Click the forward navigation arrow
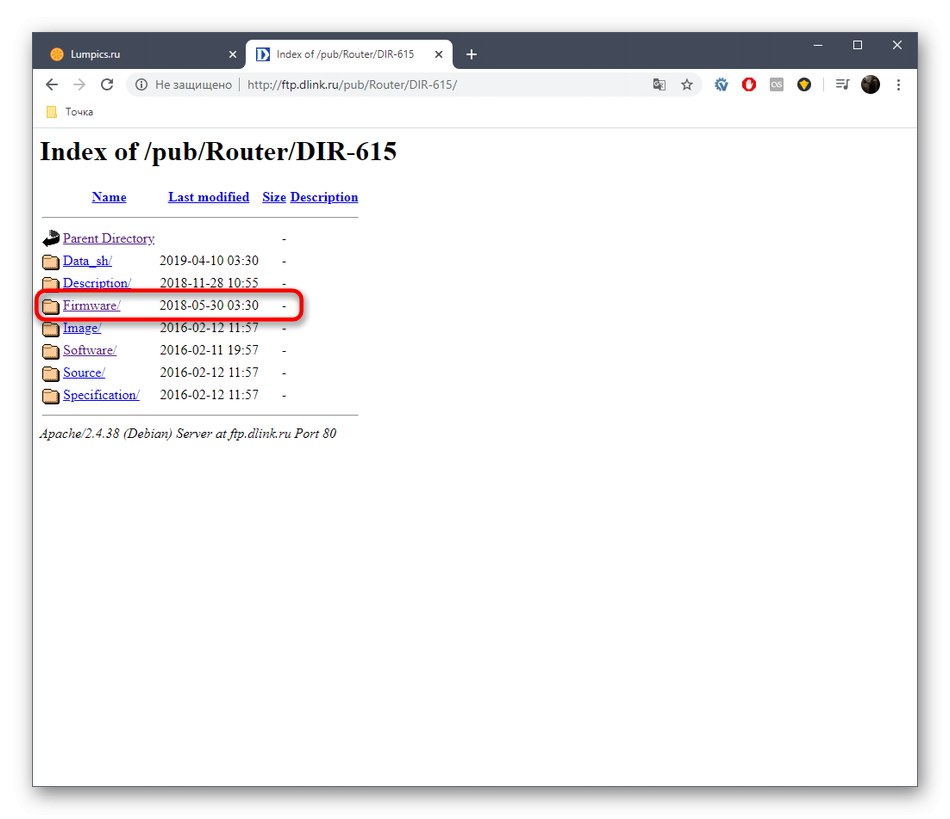 click(79, 85)
